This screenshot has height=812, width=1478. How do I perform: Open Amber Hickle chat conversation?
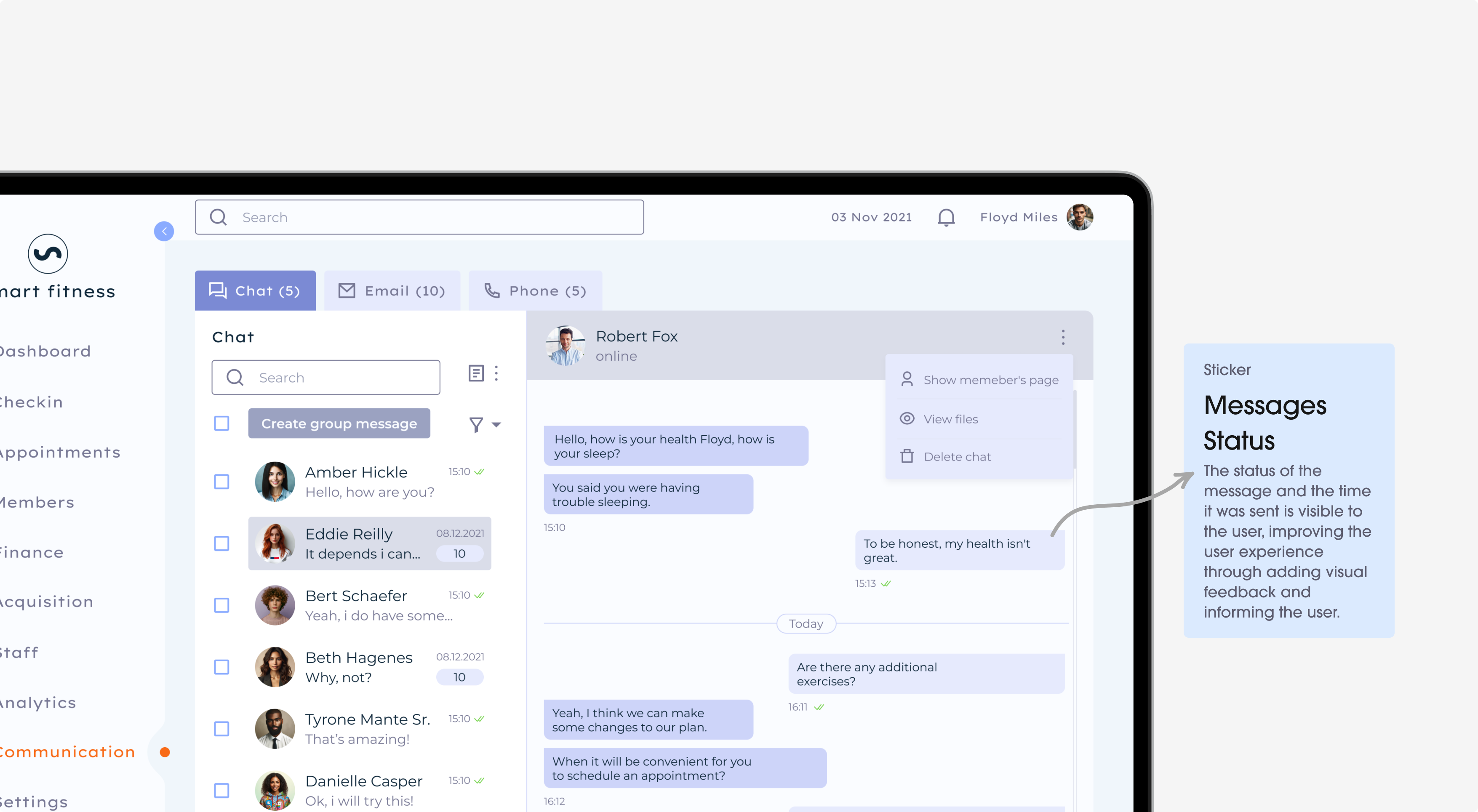coord(370,482)
